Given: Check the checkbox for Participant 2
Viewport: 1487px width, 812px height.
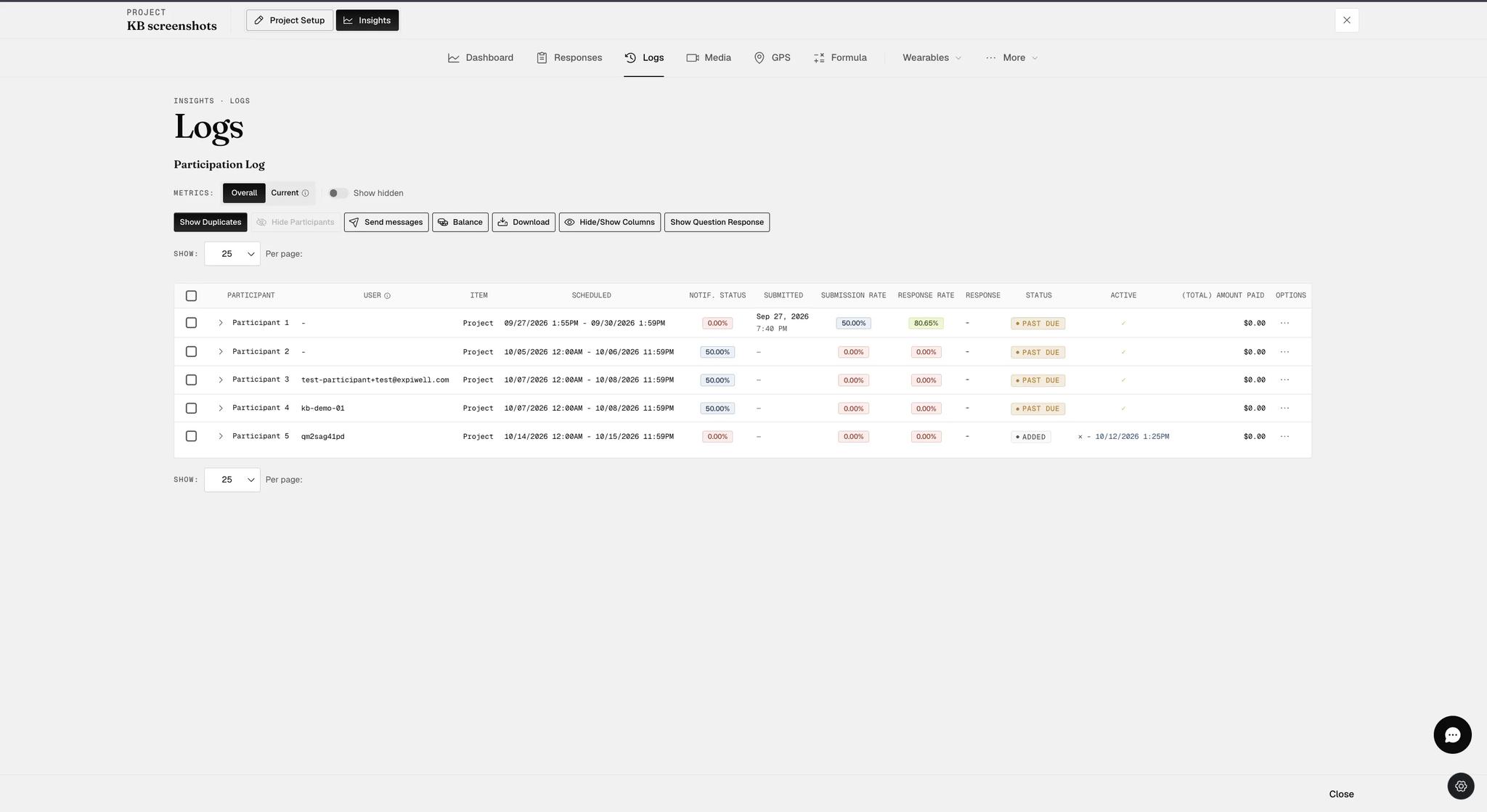Looking at the screenshot, I should point(191,352).
